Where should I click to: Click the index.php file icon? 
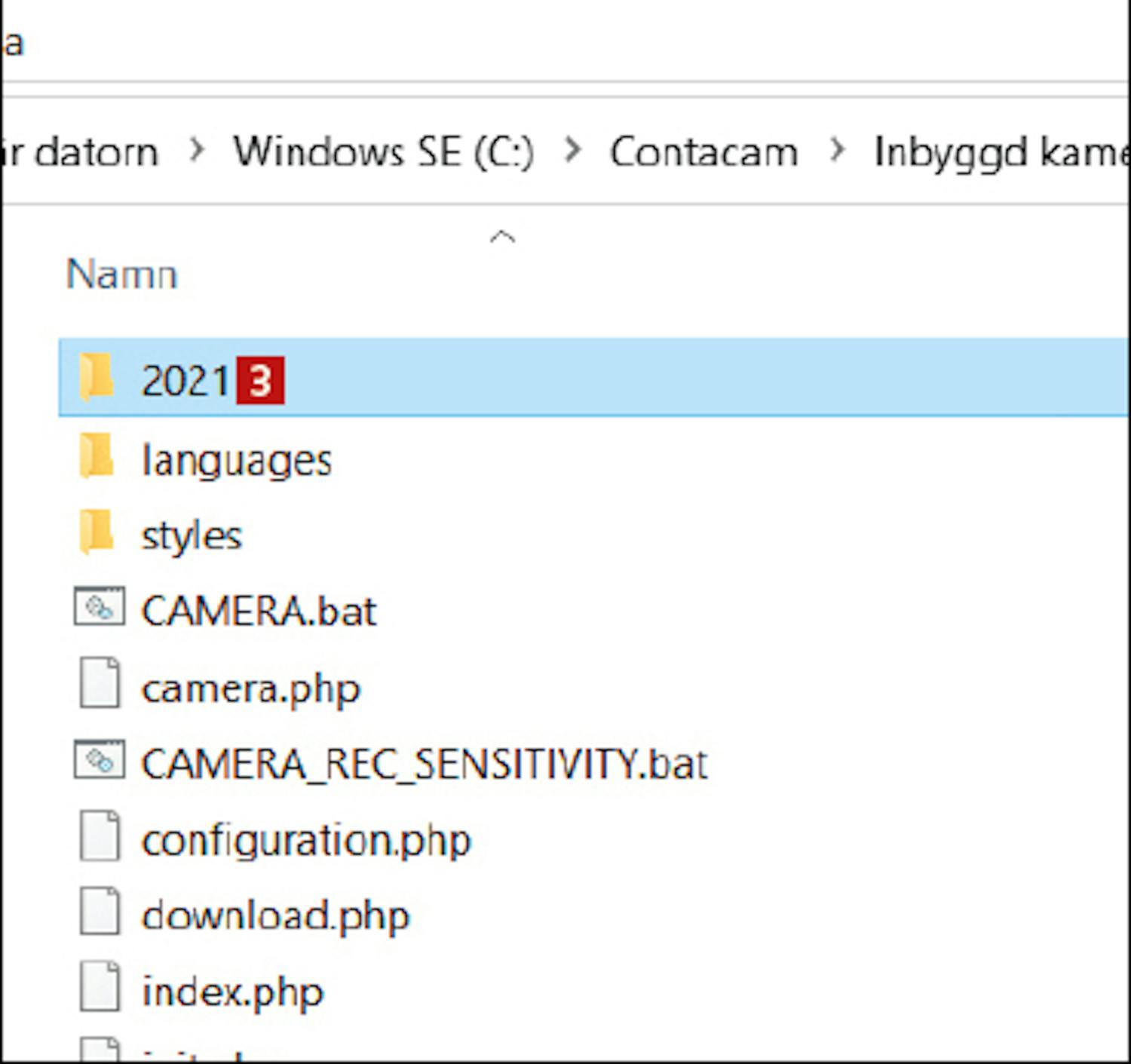[x=100, y=987]
